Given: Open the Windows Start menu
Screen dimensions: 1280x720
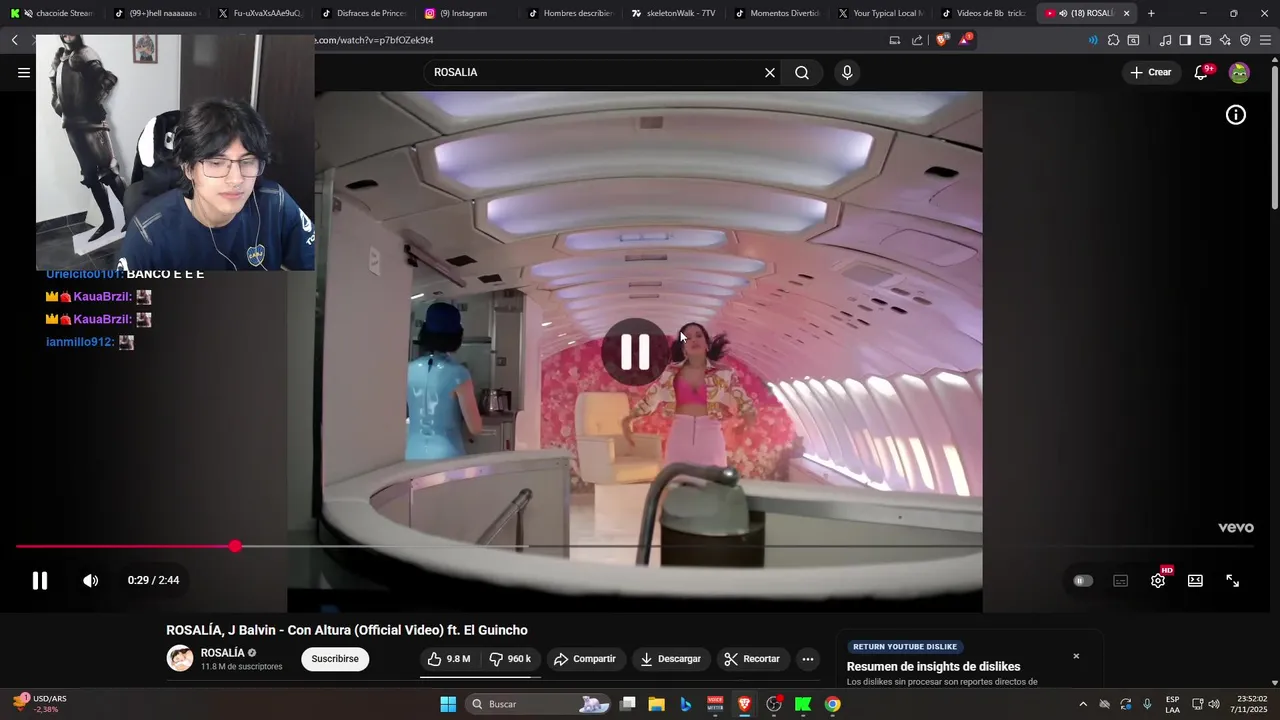Looking at the screenshot, I should pos(448,704).
